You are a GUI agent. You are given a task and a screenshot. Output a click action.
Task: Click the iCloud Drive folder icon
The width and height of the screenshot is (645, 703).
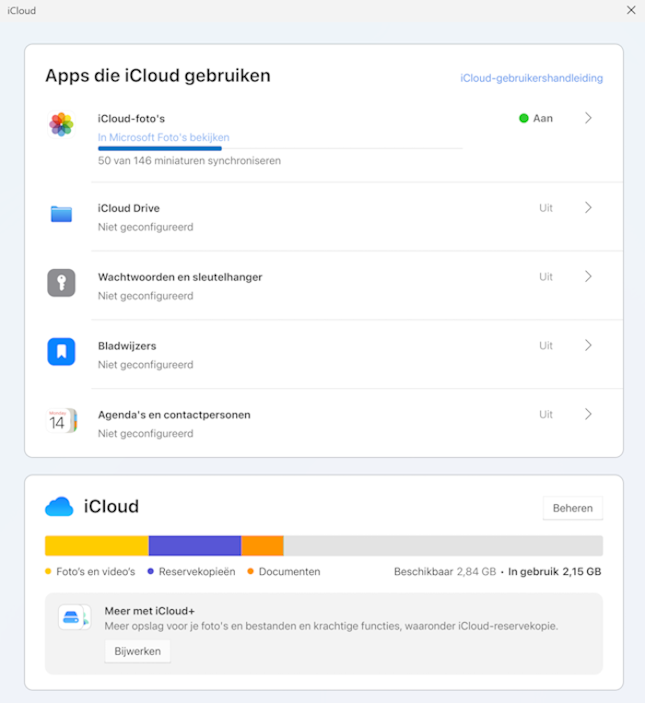(61, 214)
